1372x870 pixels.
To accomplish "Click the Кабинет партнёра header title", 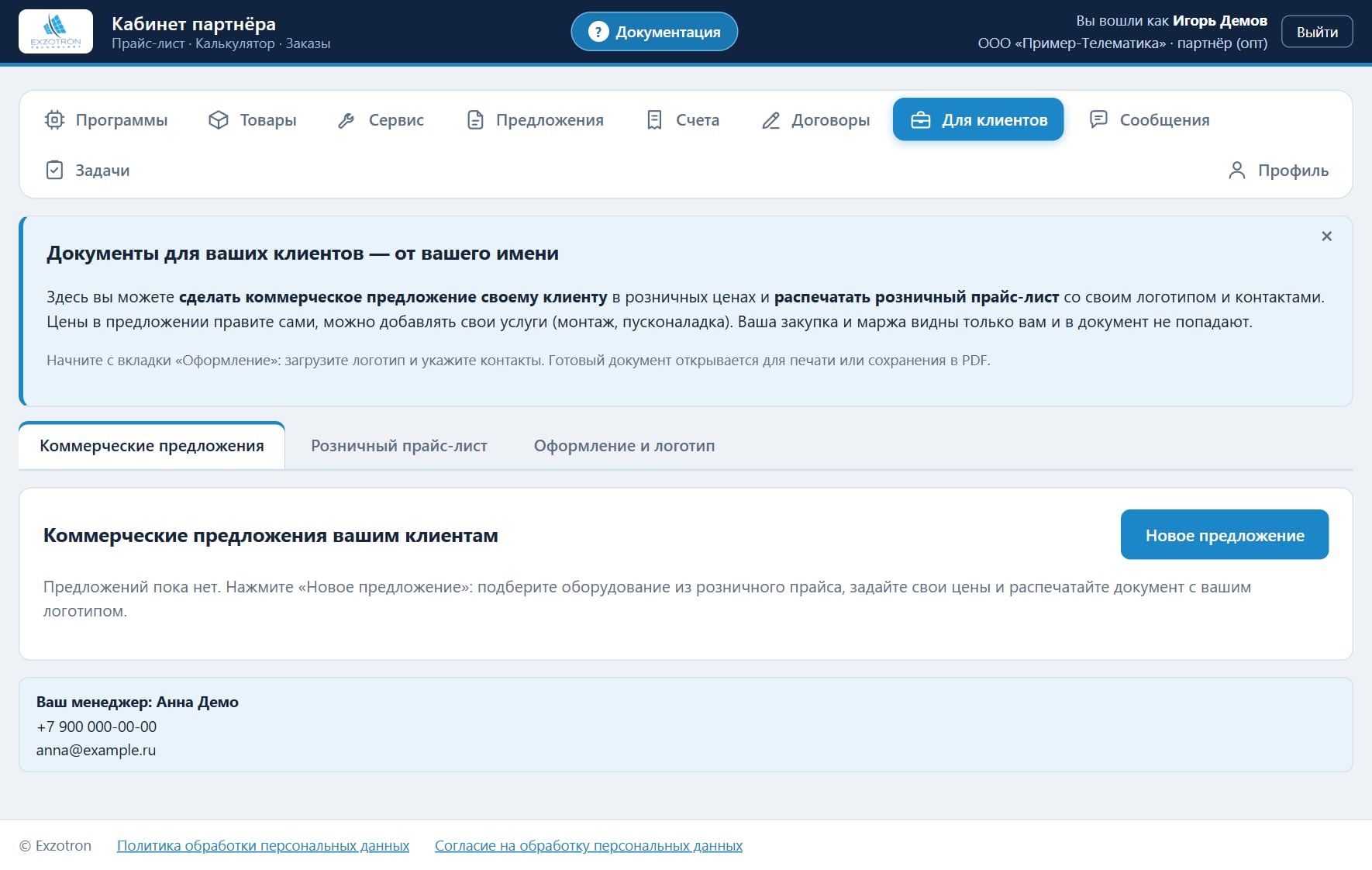I will coord(194,24).
